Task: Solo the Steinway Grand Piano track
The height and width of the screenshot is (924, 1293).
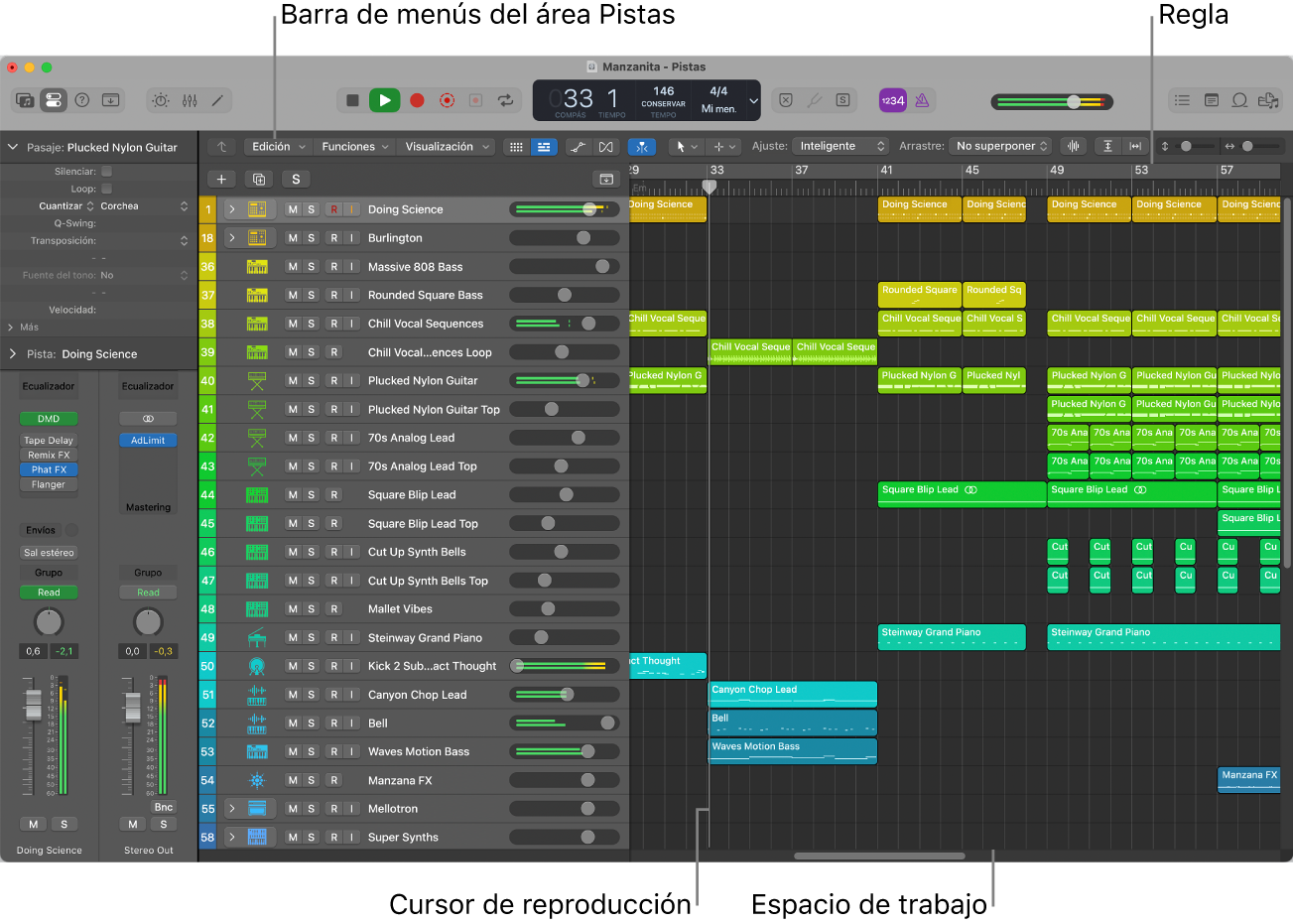Action: pyautogui.click(x=312, y=638)
